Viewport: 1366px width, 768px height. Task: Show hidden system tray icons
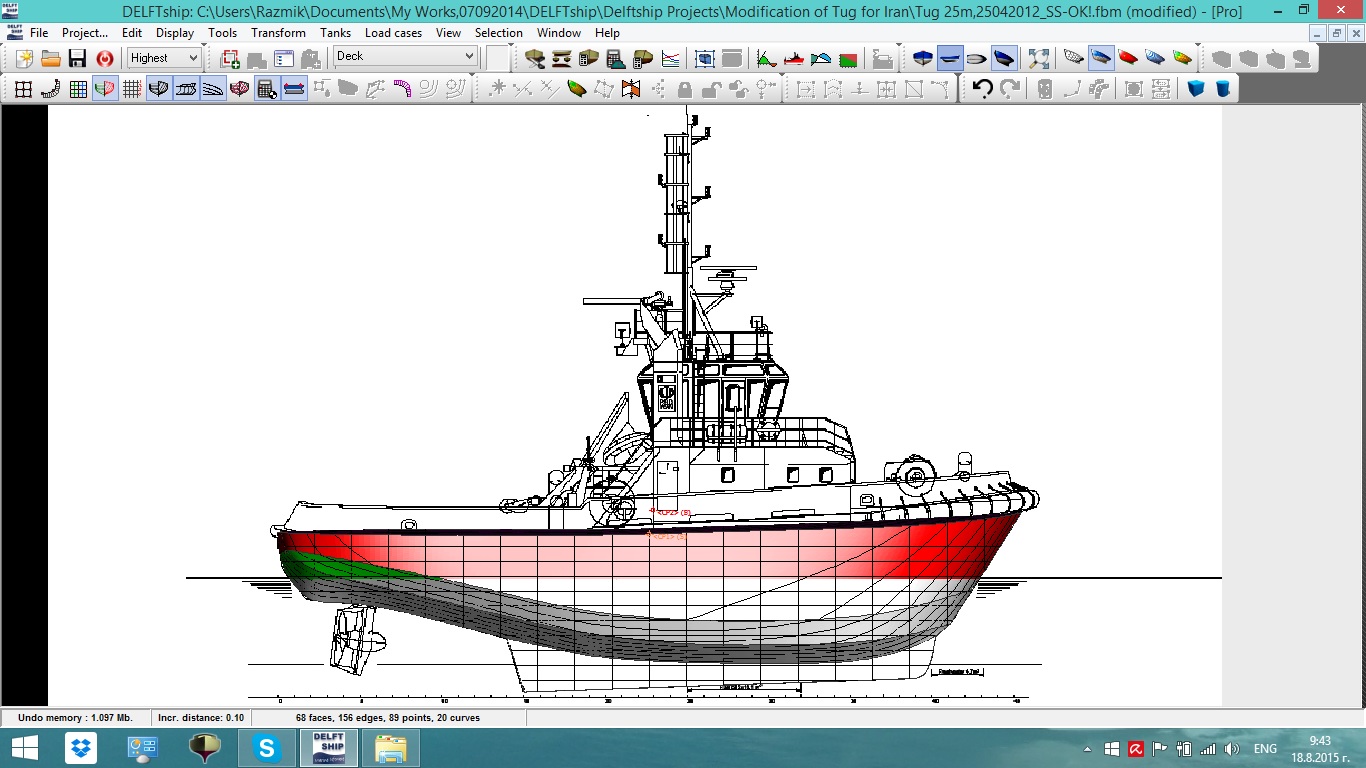pos(1087,749)
